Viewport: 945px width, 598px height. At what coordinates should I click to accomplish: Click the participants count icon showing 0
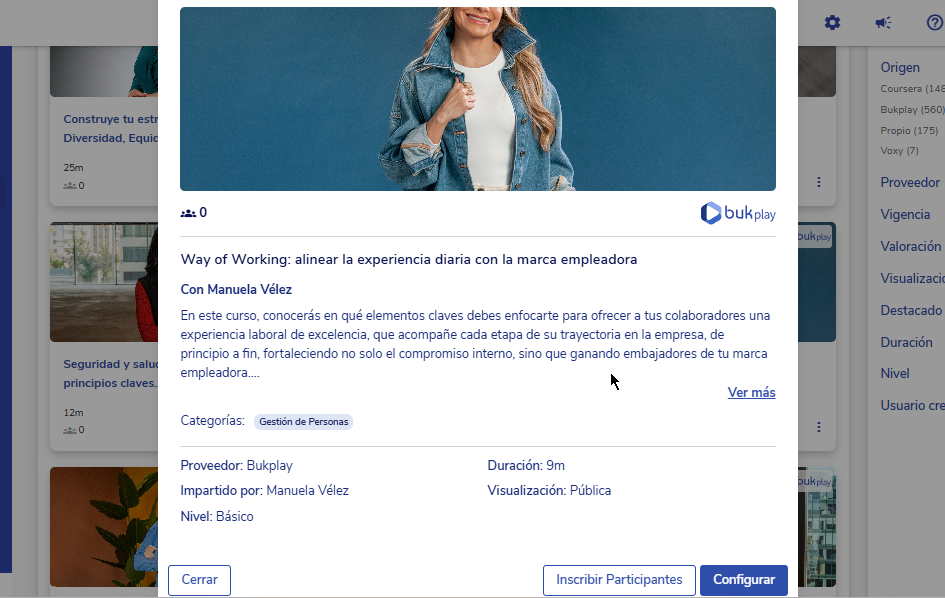(188, 213)
